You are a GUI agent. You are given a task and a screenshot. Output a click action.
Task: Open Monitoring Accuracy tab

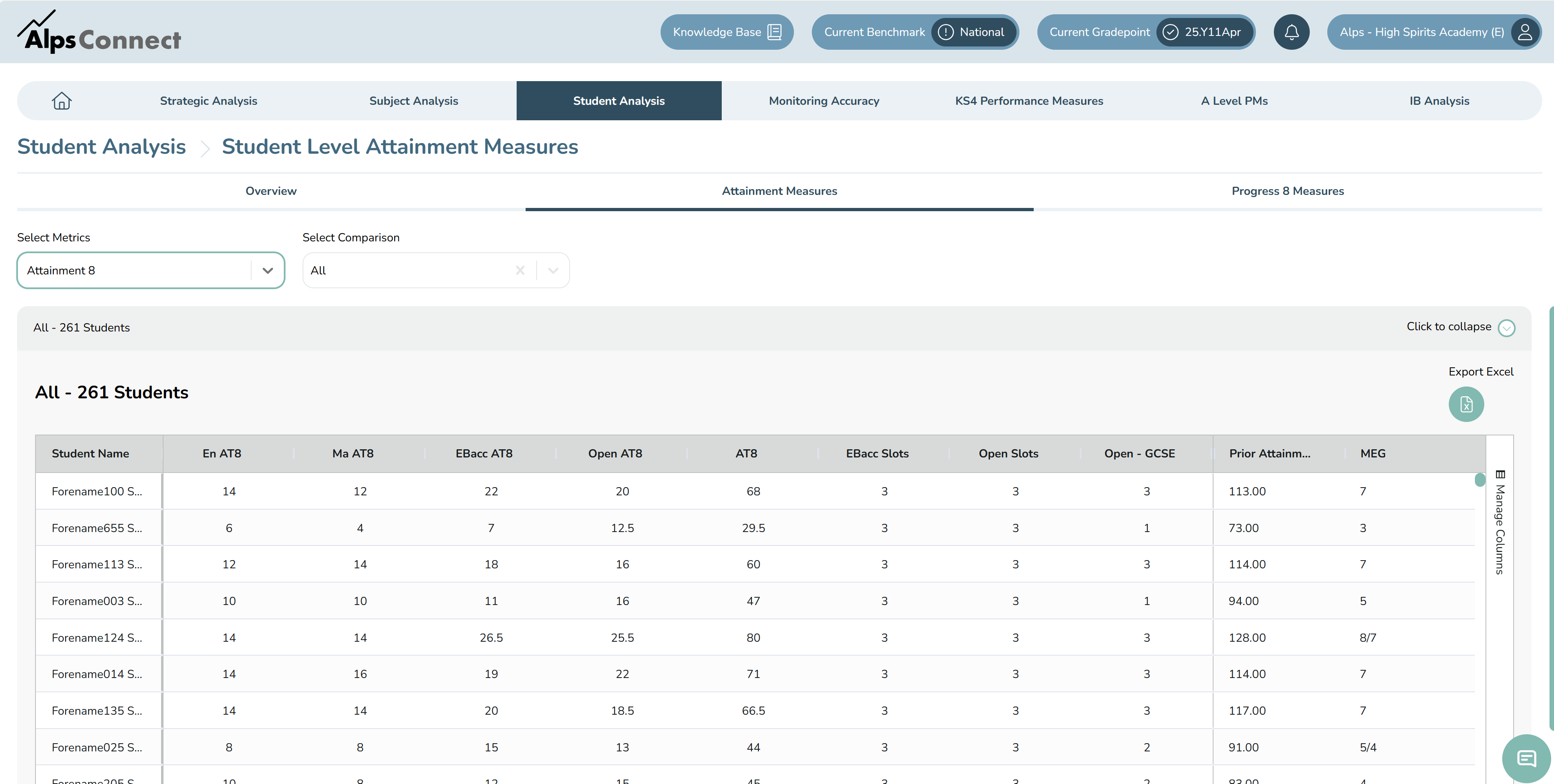[x=824, y=101]
